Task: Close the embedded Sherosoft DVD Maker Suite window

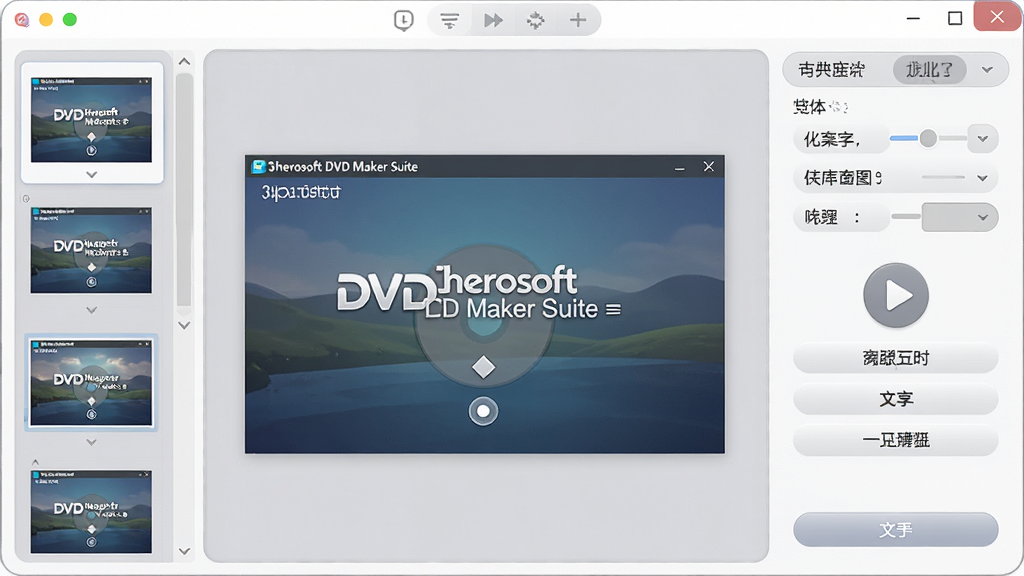Action: point(709,167)
